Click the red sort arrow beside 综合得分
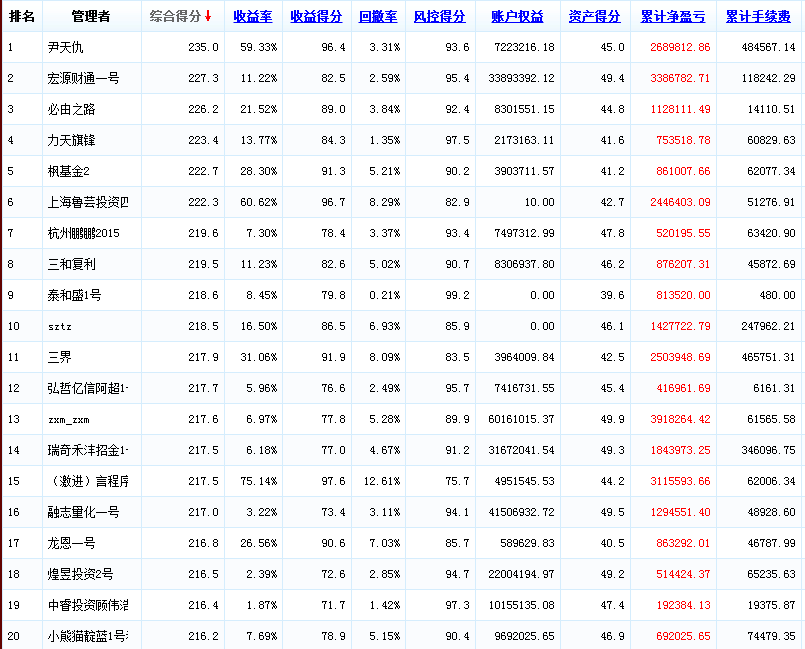This screenshot has width=805, height=649. click(208, 16)
